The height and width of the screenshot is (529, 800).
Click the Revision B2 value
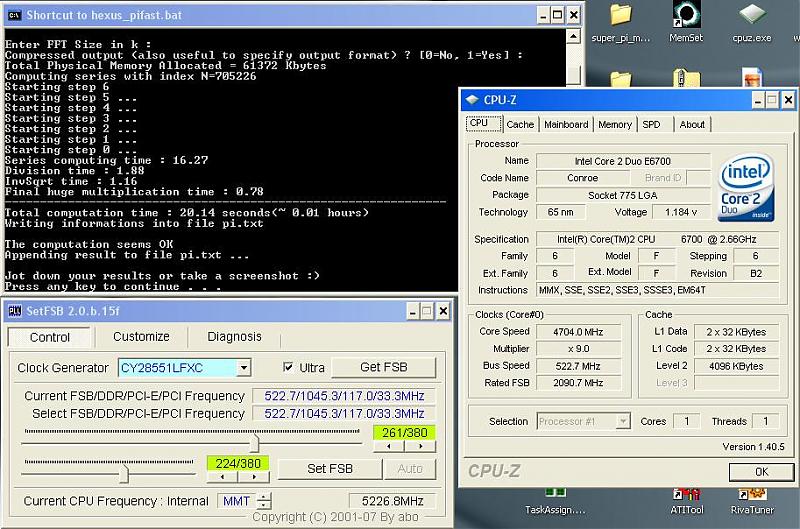[756, 273]
